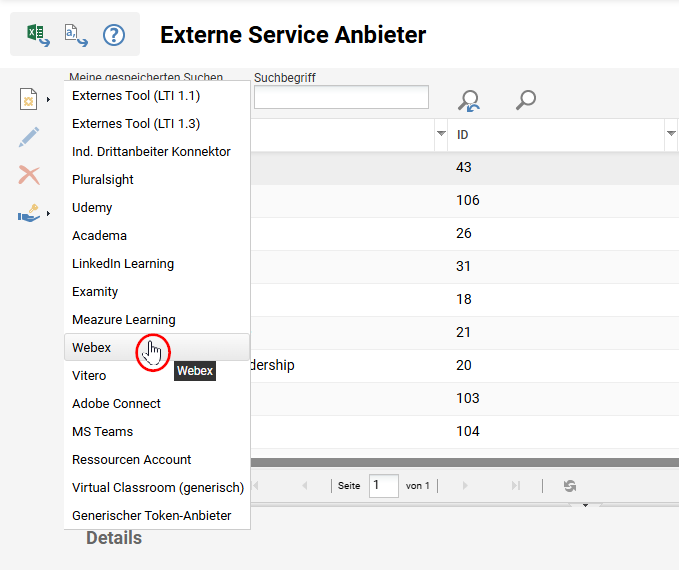This screenshot has width=679, height=570.
Task: Select Adobe Connect menu entry
Action: pyautogui.click(x=157, y=404)
